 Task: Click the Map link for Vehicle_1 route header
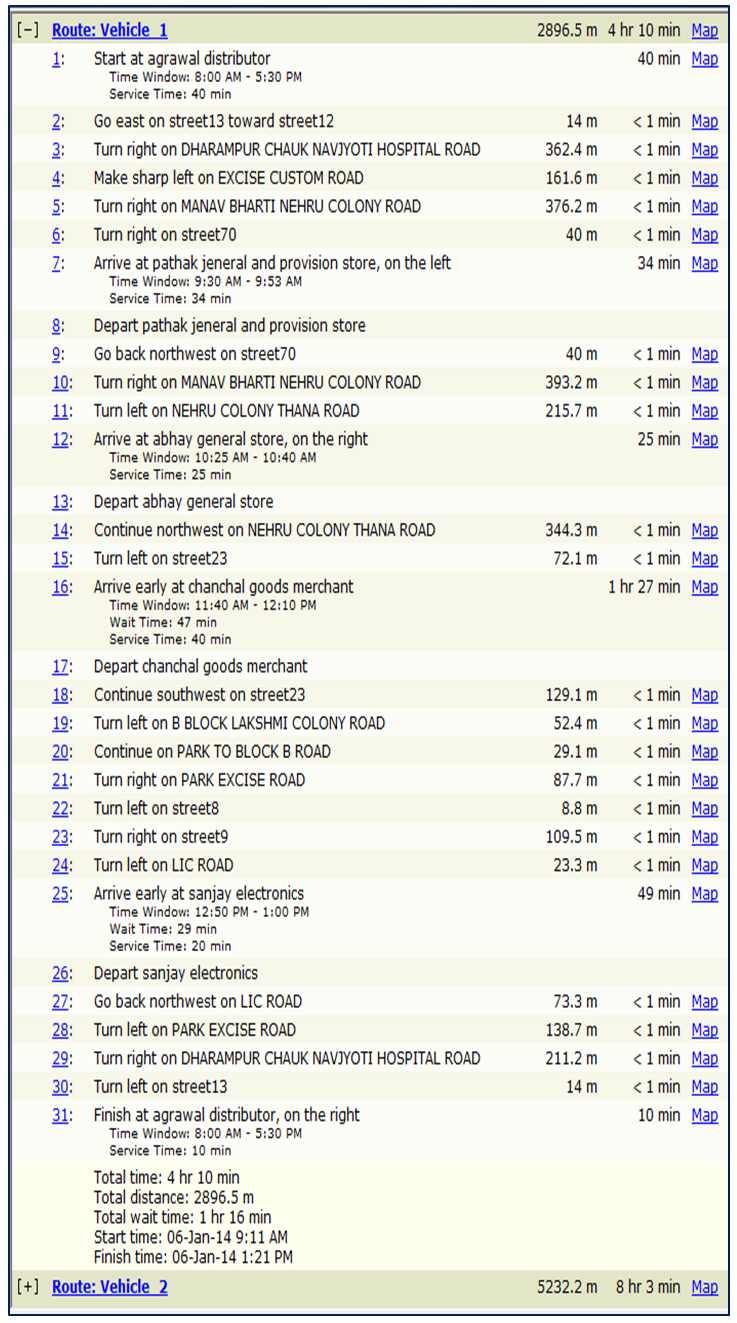pyautogui.click(x=704, y=31)
